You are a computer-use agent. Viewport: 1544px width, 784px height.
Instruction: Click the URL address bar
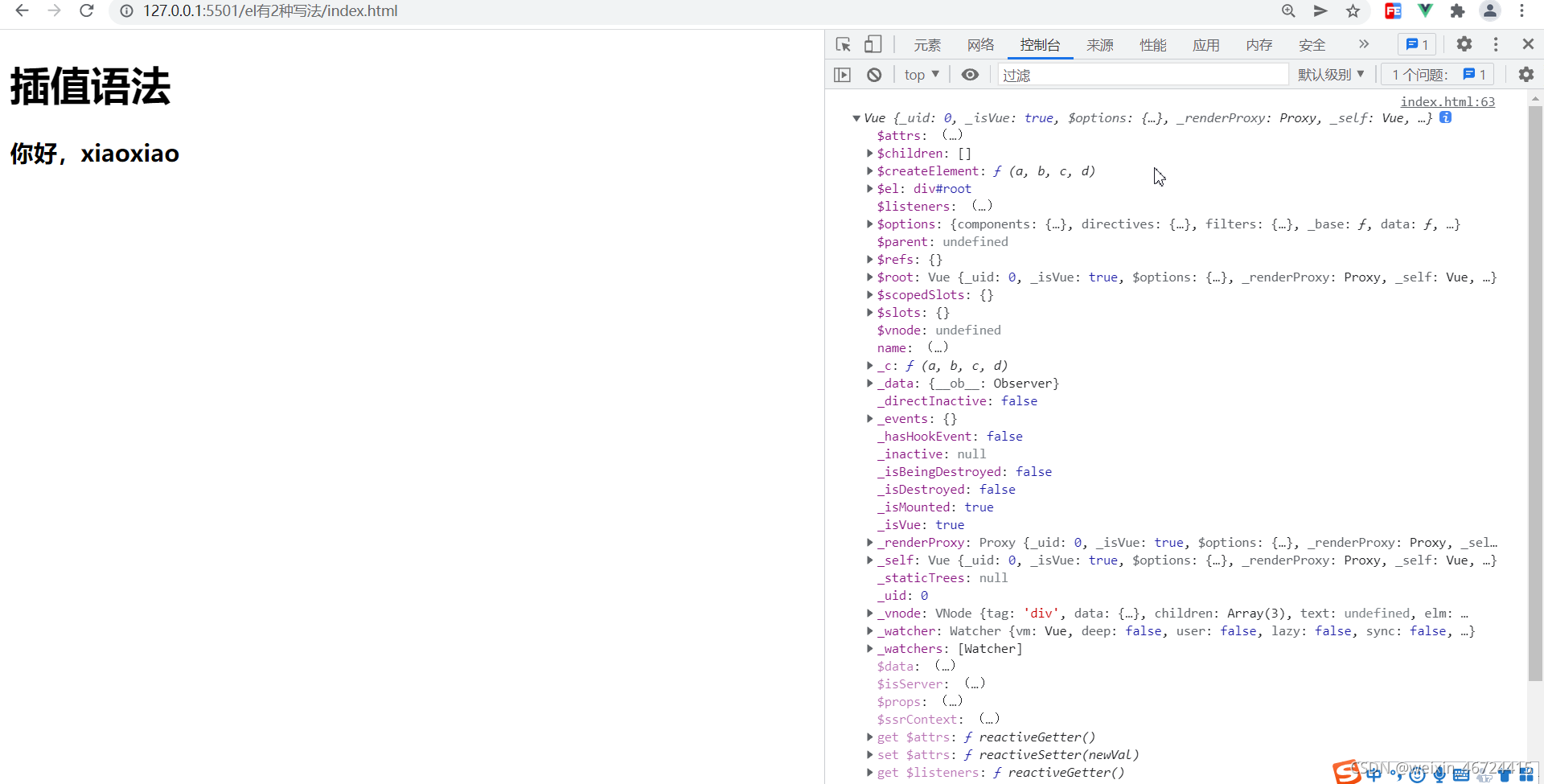tap(692, 11)
